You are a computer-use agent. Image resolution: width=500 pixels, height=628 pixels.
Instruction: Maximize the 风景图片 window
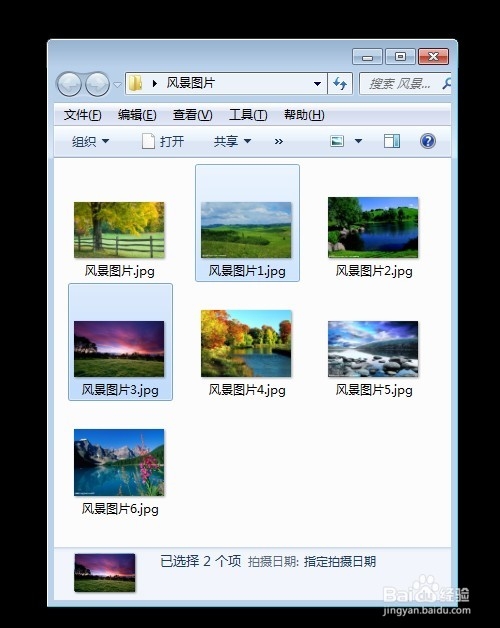coord(400,56)
